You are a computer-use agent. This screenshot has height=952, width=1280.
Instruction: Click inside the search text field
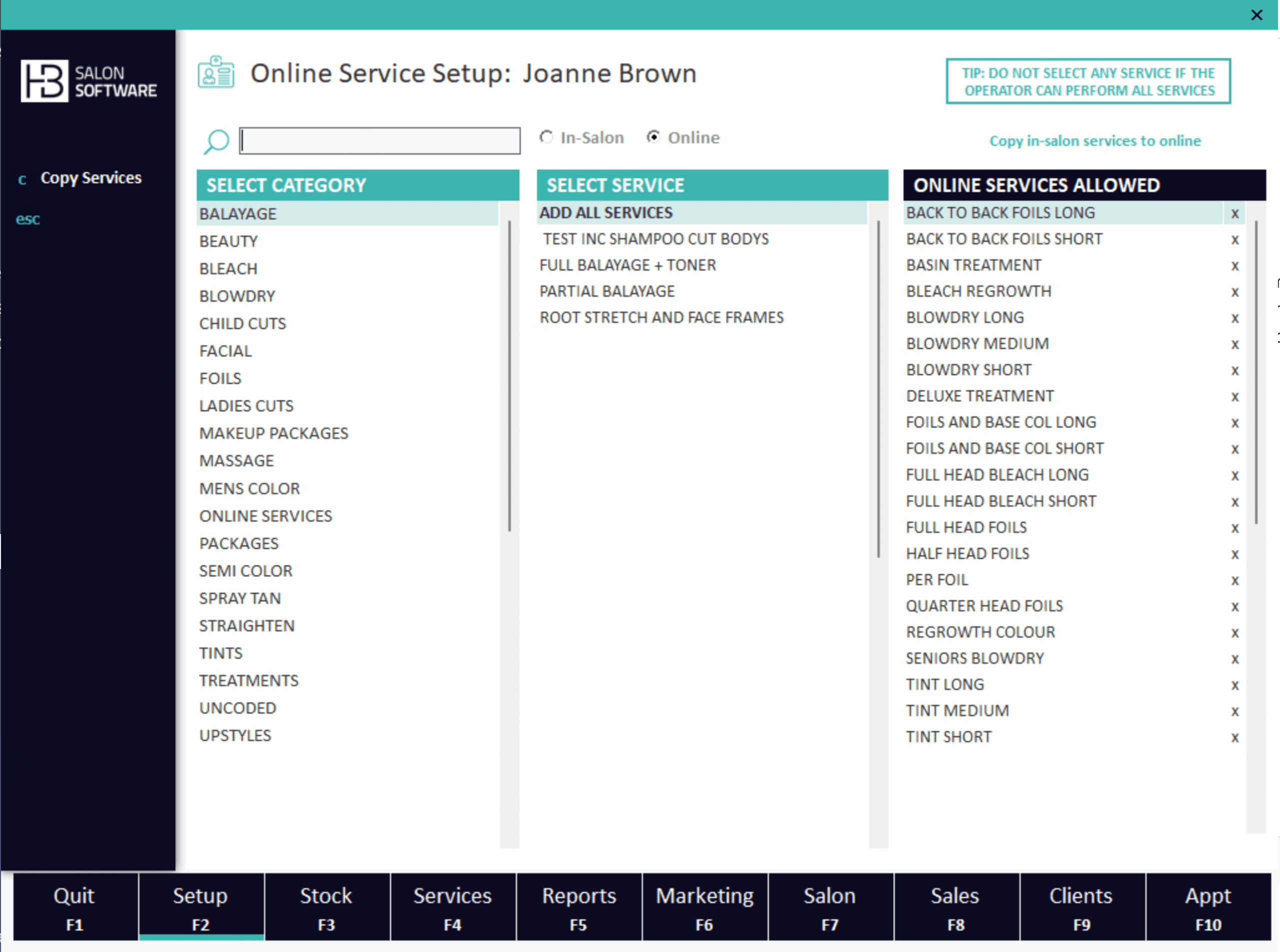click(x=380, y=140)
